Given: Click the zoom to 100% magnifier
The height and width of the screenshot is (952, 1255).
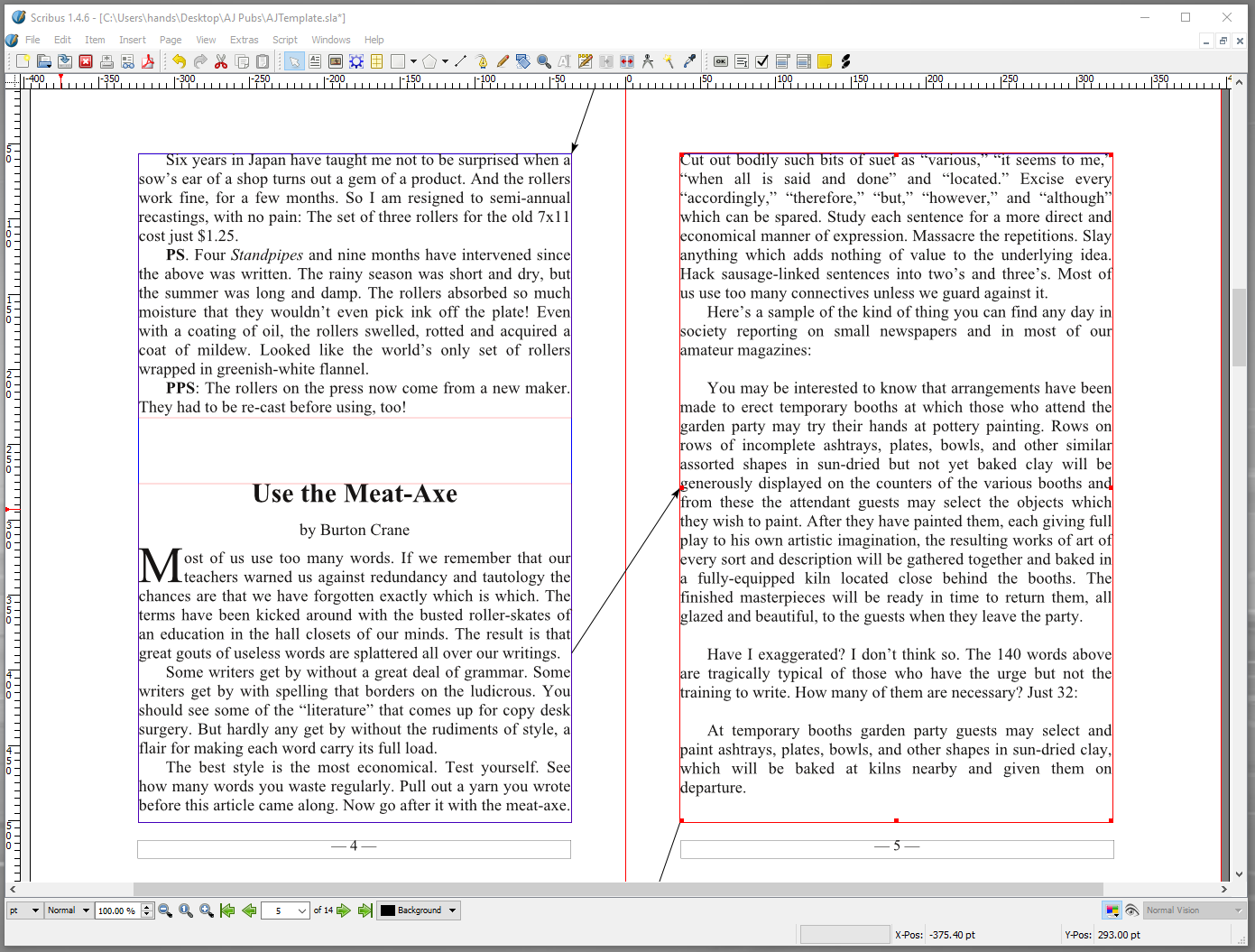Looking at the screenshot, I should (x=186, y=910).
